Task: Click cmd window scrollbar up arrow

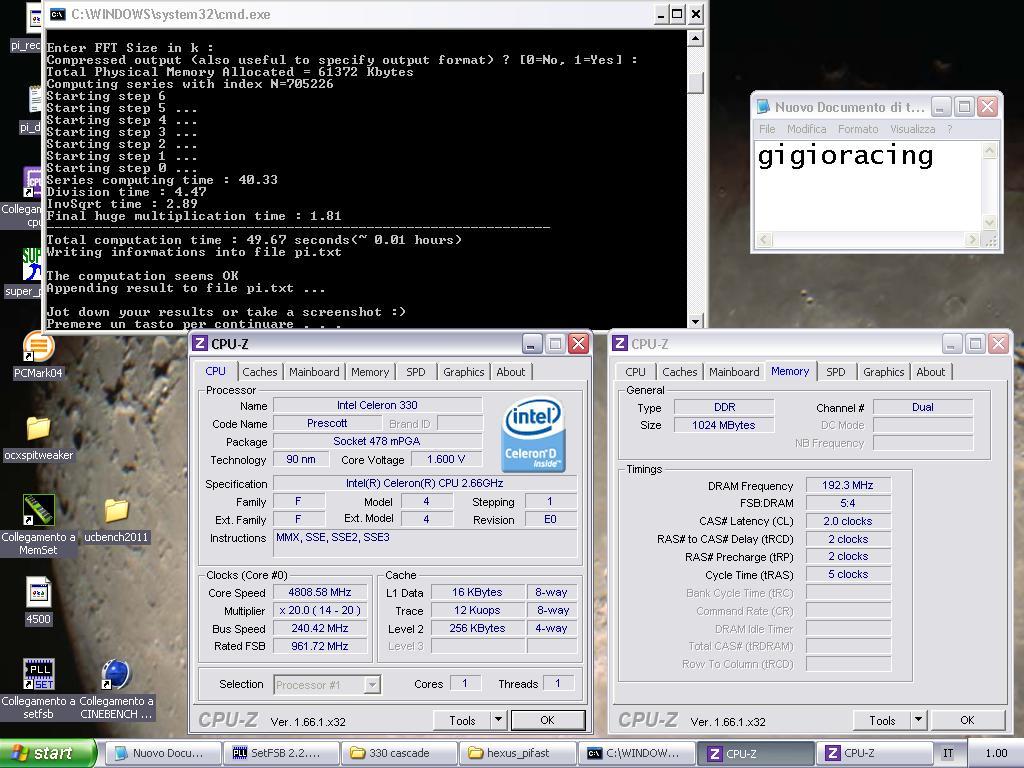Action: 695,39
